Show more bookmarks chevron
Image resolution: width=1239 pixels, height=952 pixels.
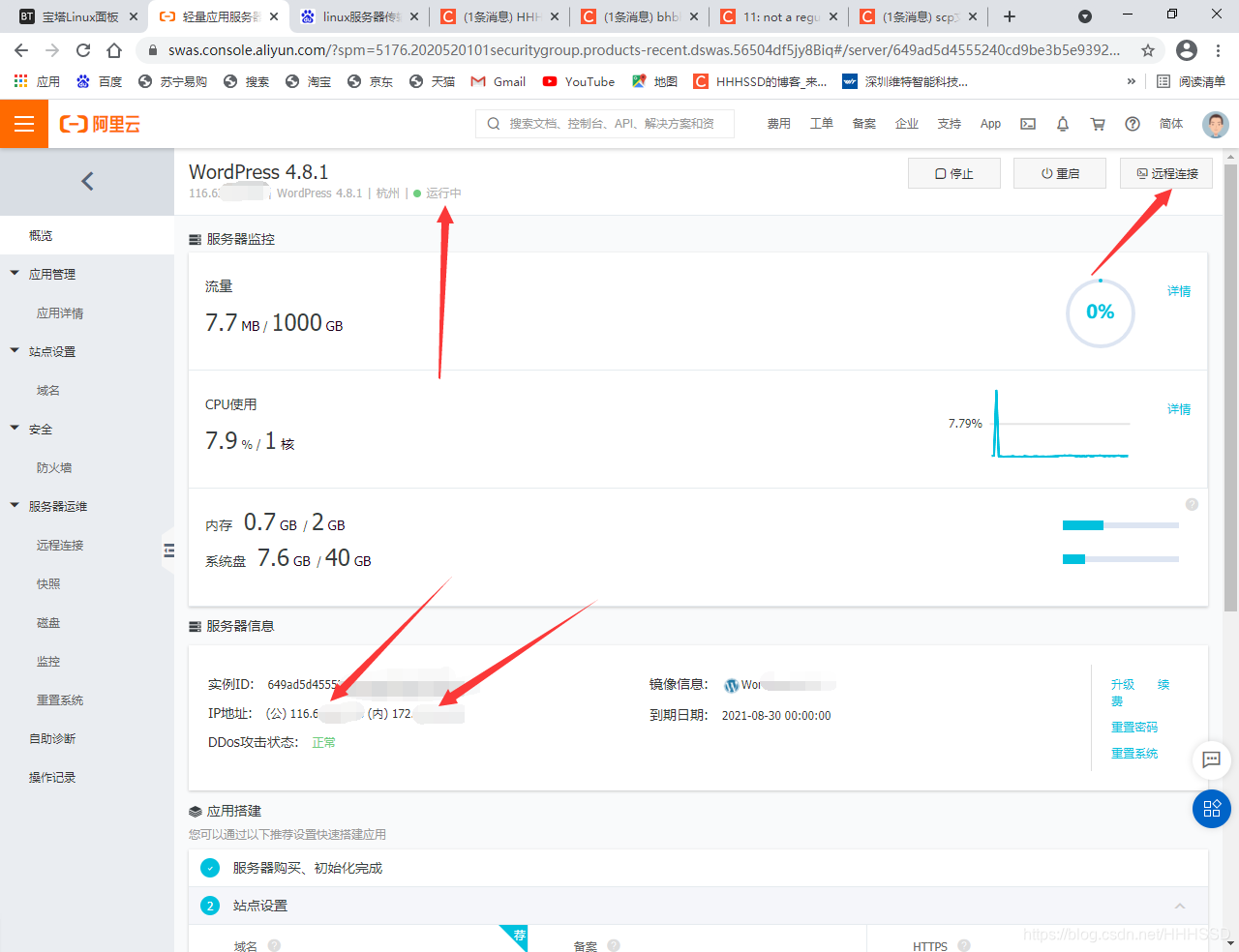pyautogui.click(x=1131, y=82)
